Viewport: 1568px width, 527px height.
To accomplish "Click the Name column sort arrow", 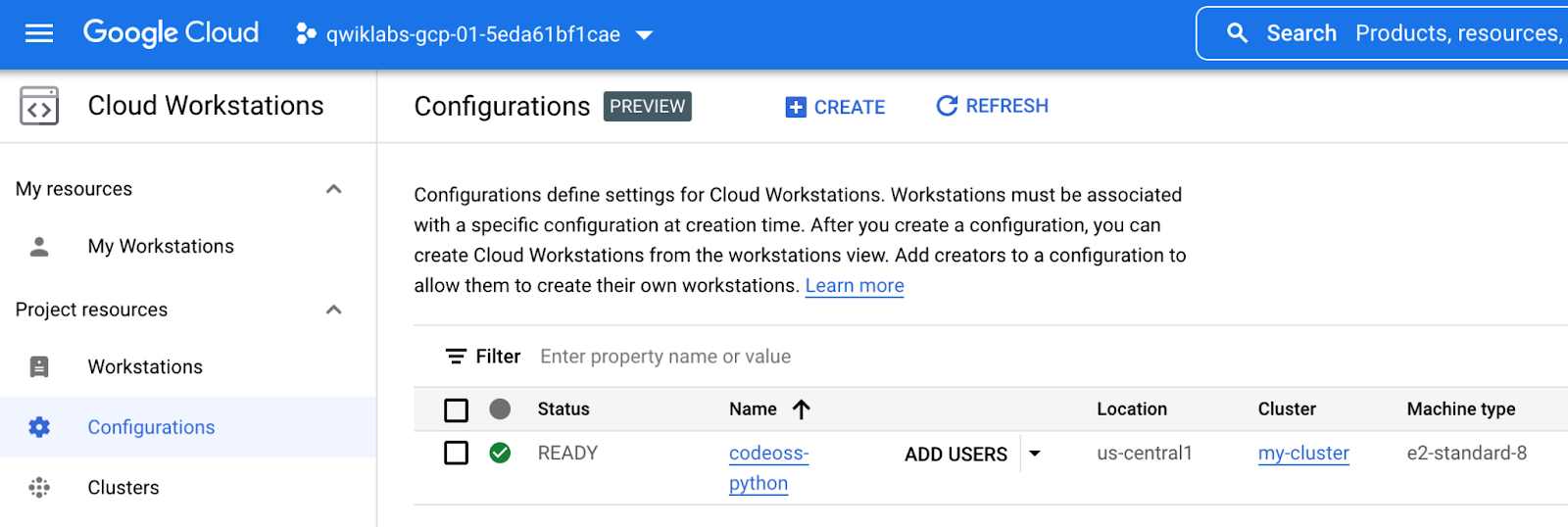I will [802, 409].
